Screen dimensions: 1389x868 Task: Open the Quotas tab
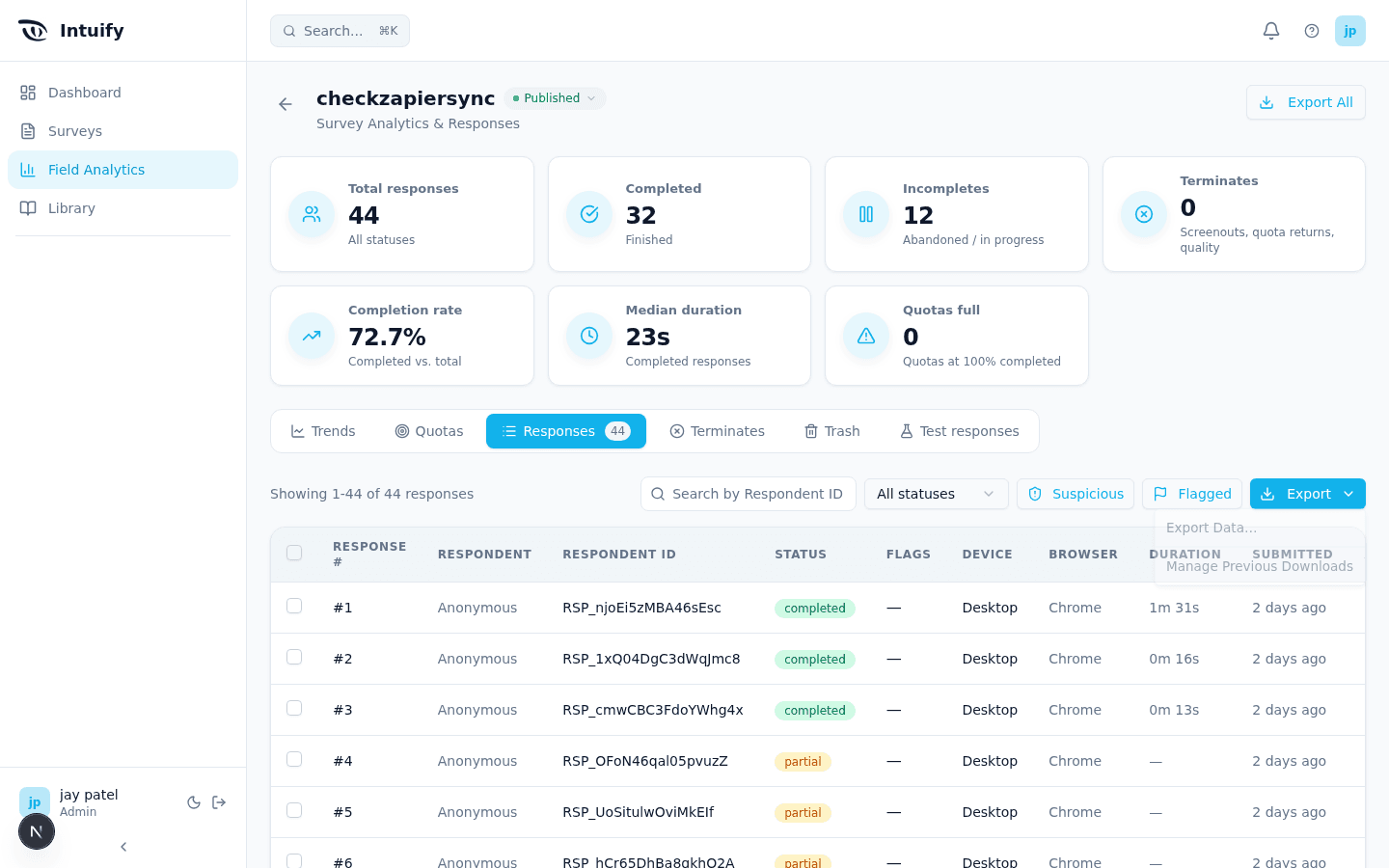[x=429, y=431]
